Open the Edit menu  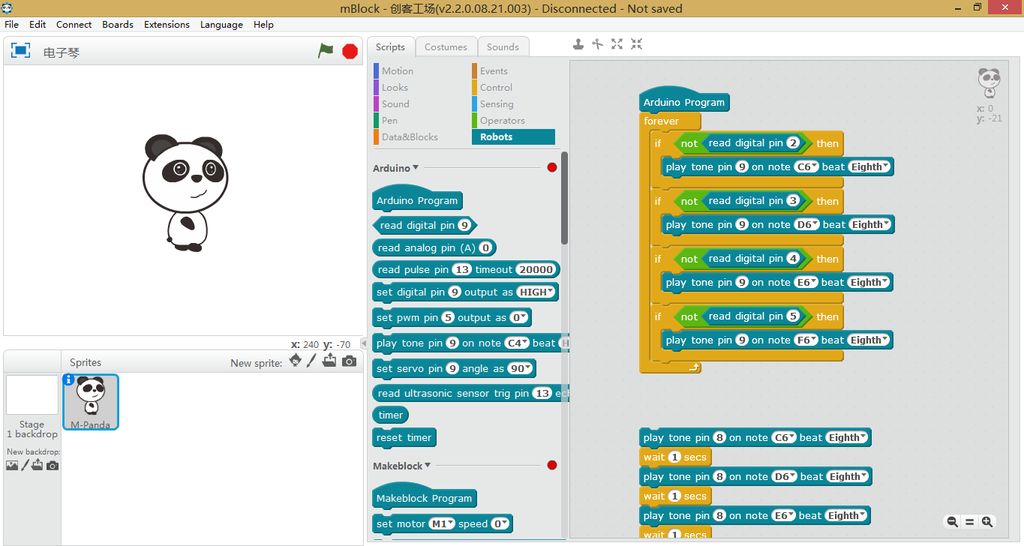(37, 24)
